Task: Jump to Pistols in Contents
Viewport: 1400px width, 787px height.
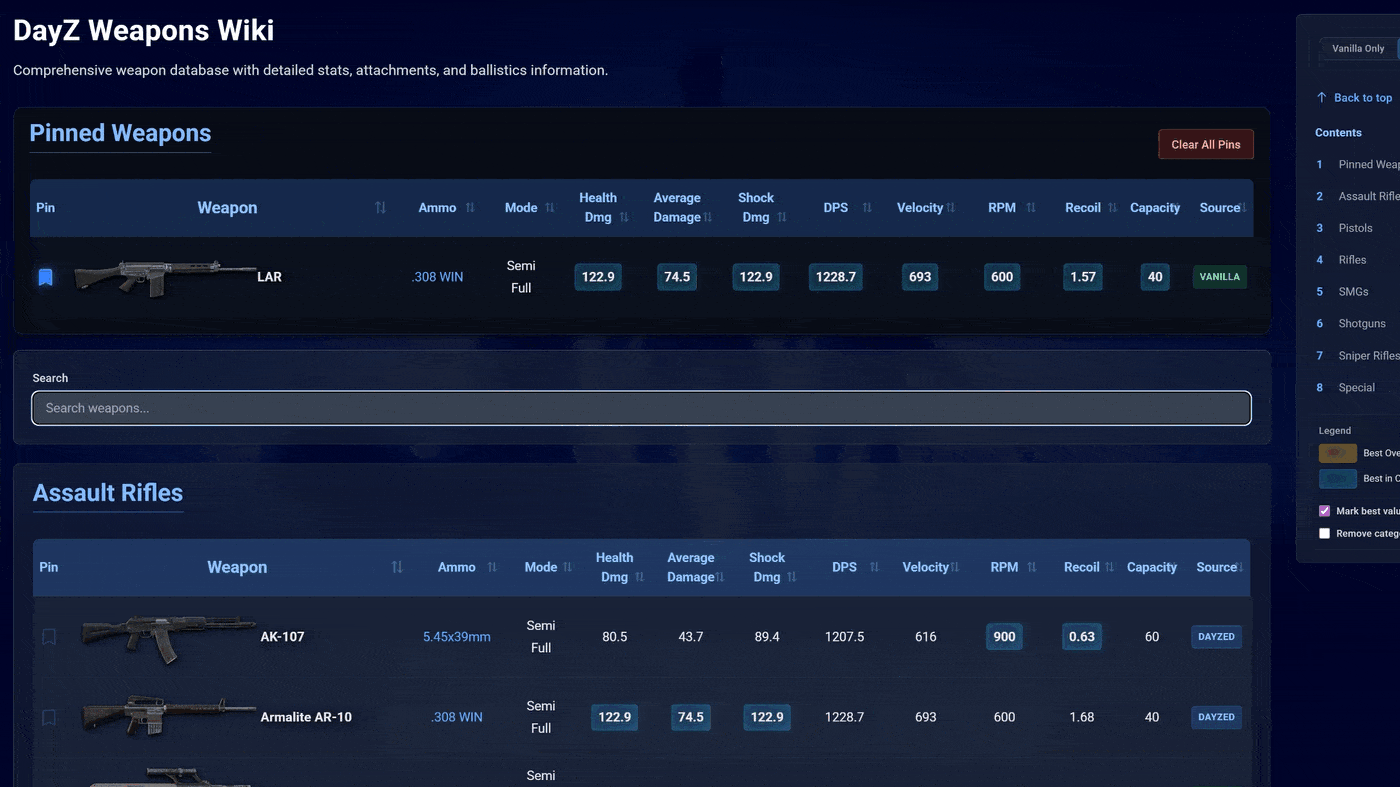Action: 1355,228
